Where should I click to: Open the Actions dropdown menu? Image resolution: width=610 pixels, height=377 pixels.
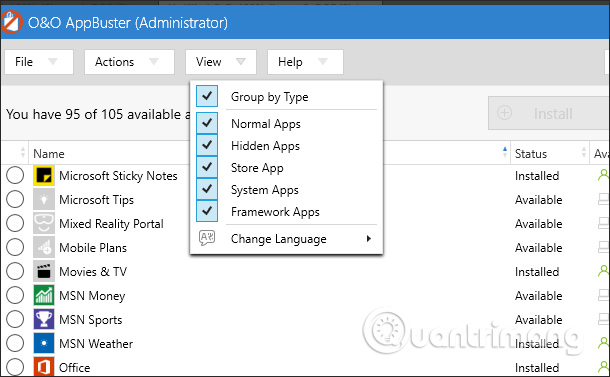(129, 62)
